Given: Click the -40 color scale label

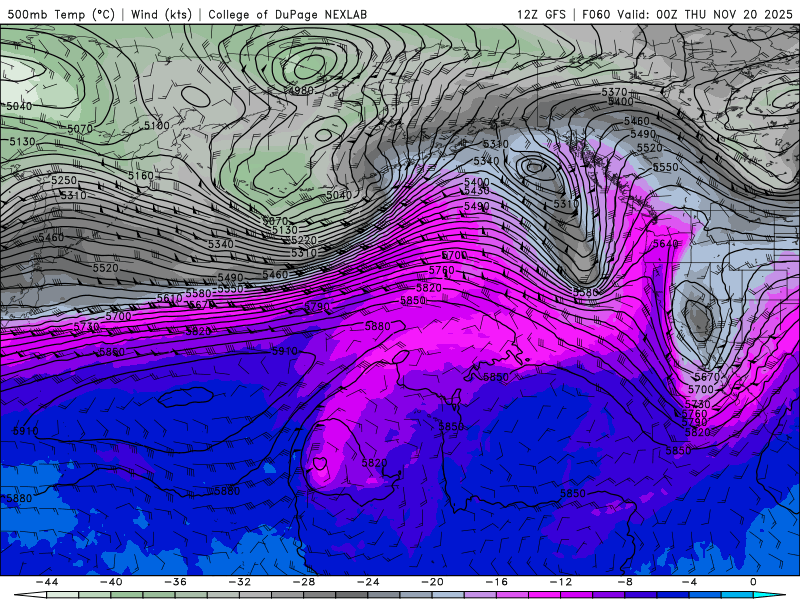Looking at the screenshot, I should 111,582.
